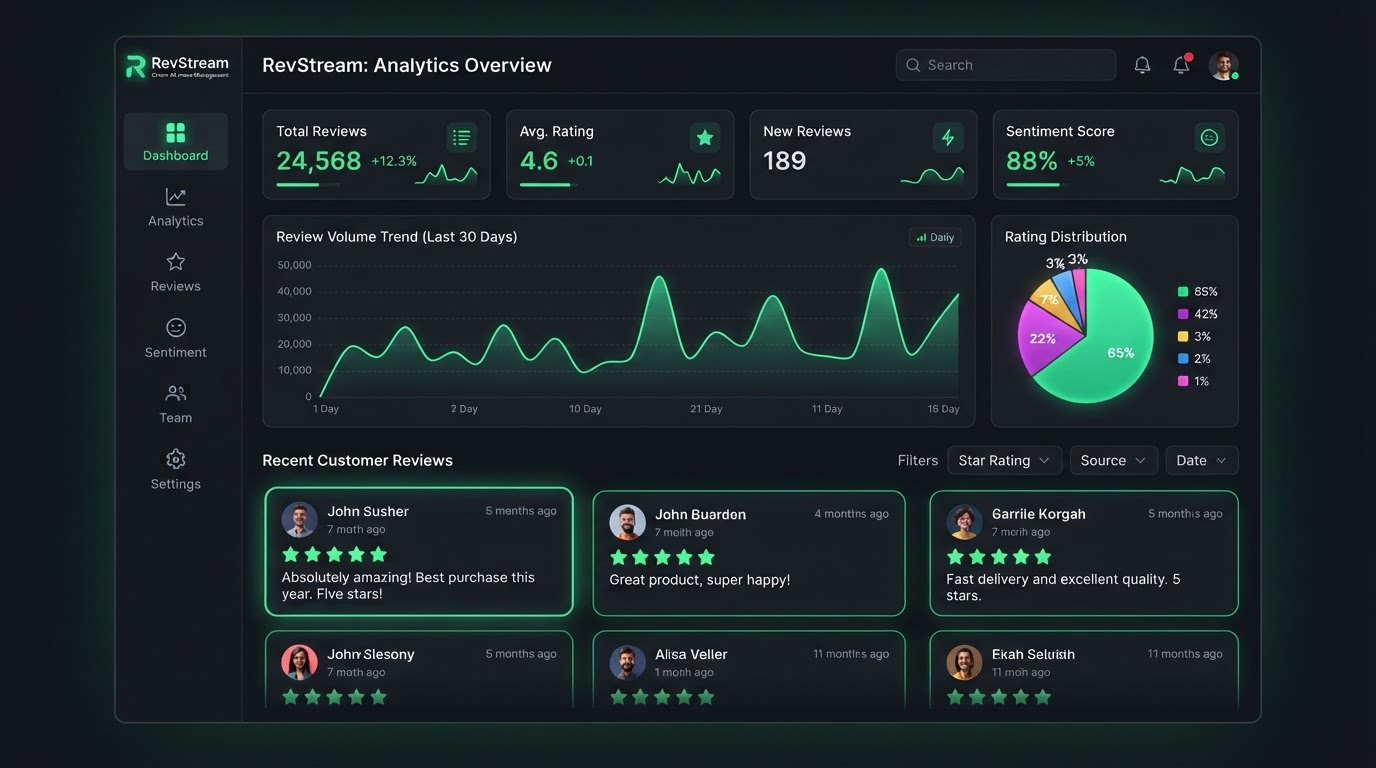Select the purple 42% legend swatch
Image resolution: width=1376 pixels, height=768 pixels.
click(1183, 314)
